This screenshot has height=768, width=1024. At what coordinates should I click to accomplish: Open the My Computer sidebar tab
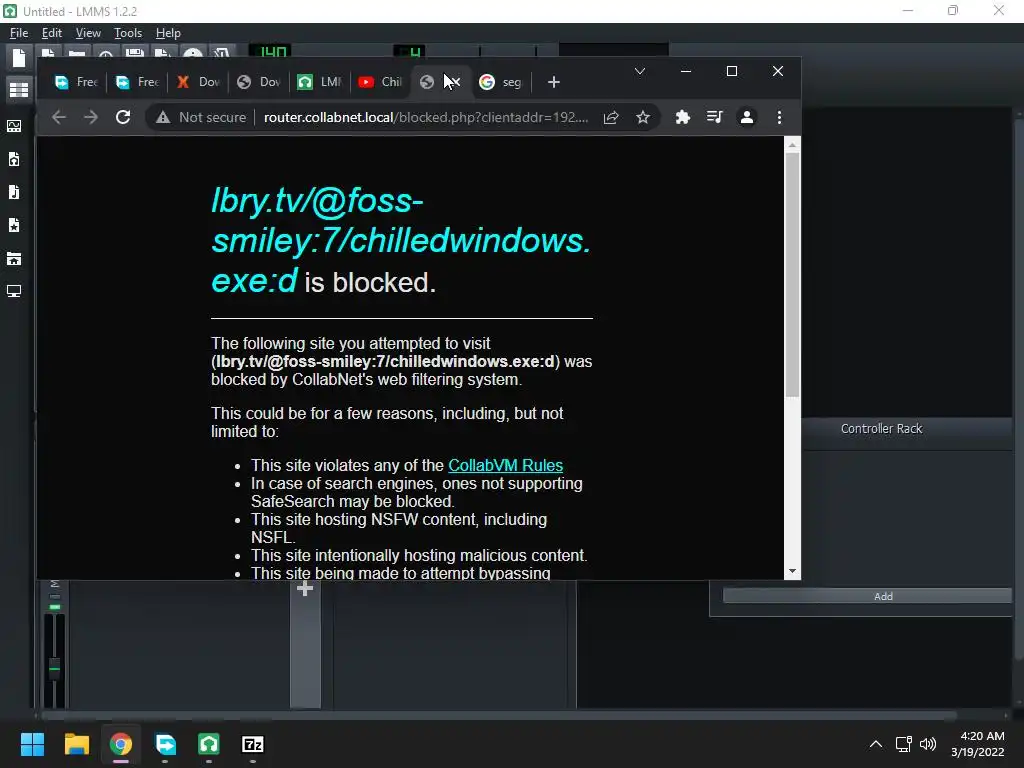(x=14, y=291)
